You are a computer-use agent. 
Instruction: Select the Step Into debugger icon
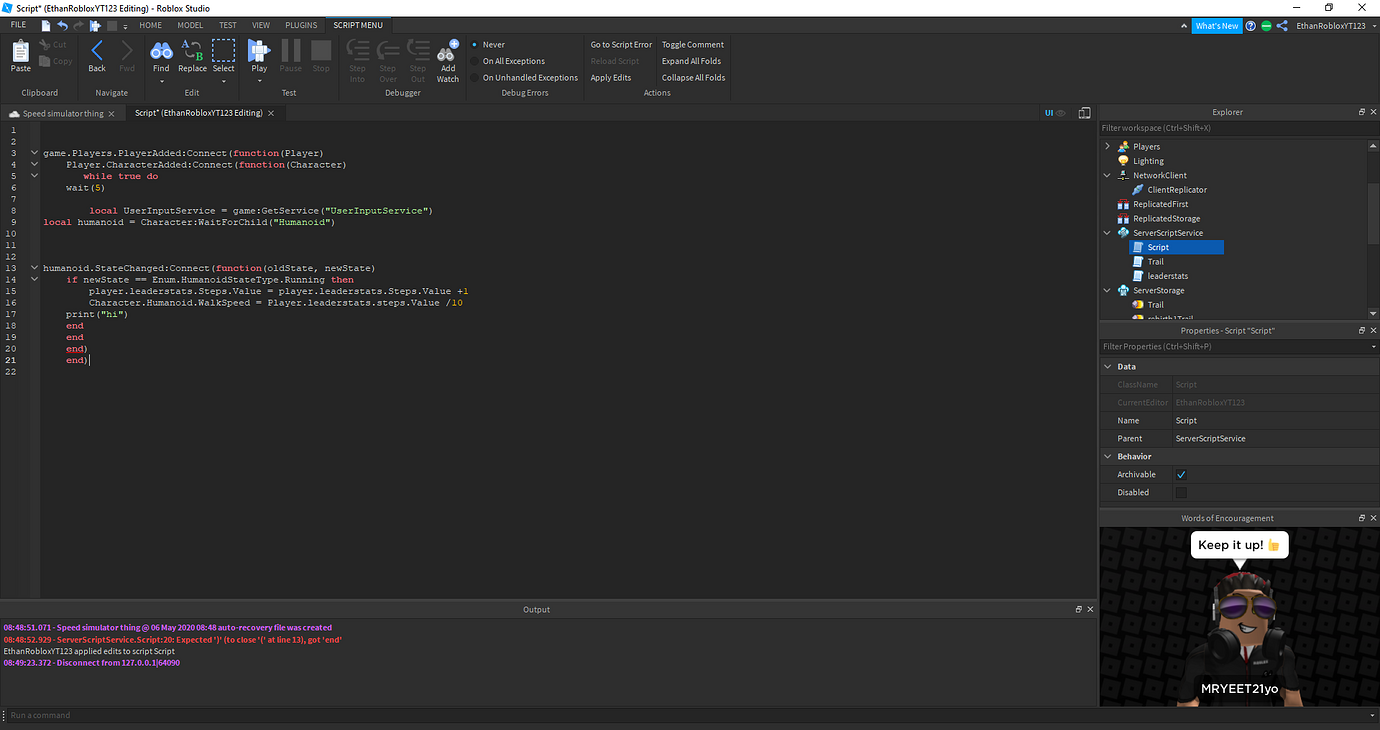357,56
